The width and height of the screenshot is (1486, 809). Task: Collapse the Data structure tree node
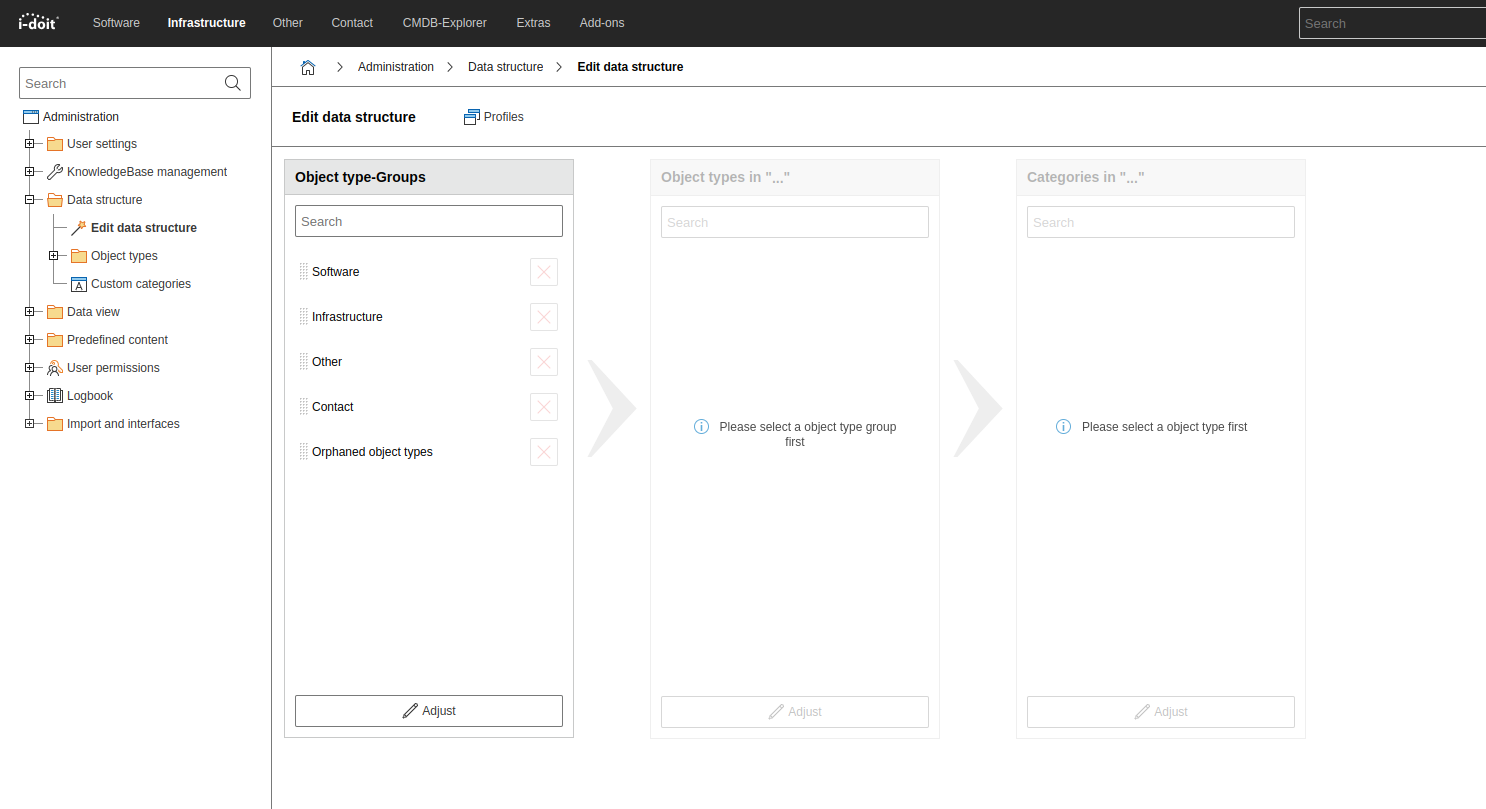coord(29,200)
